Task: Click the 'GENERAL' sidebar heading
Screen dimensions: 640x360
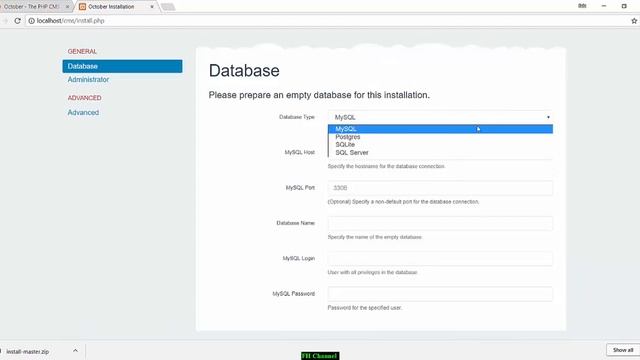Action: pos(82,51)
